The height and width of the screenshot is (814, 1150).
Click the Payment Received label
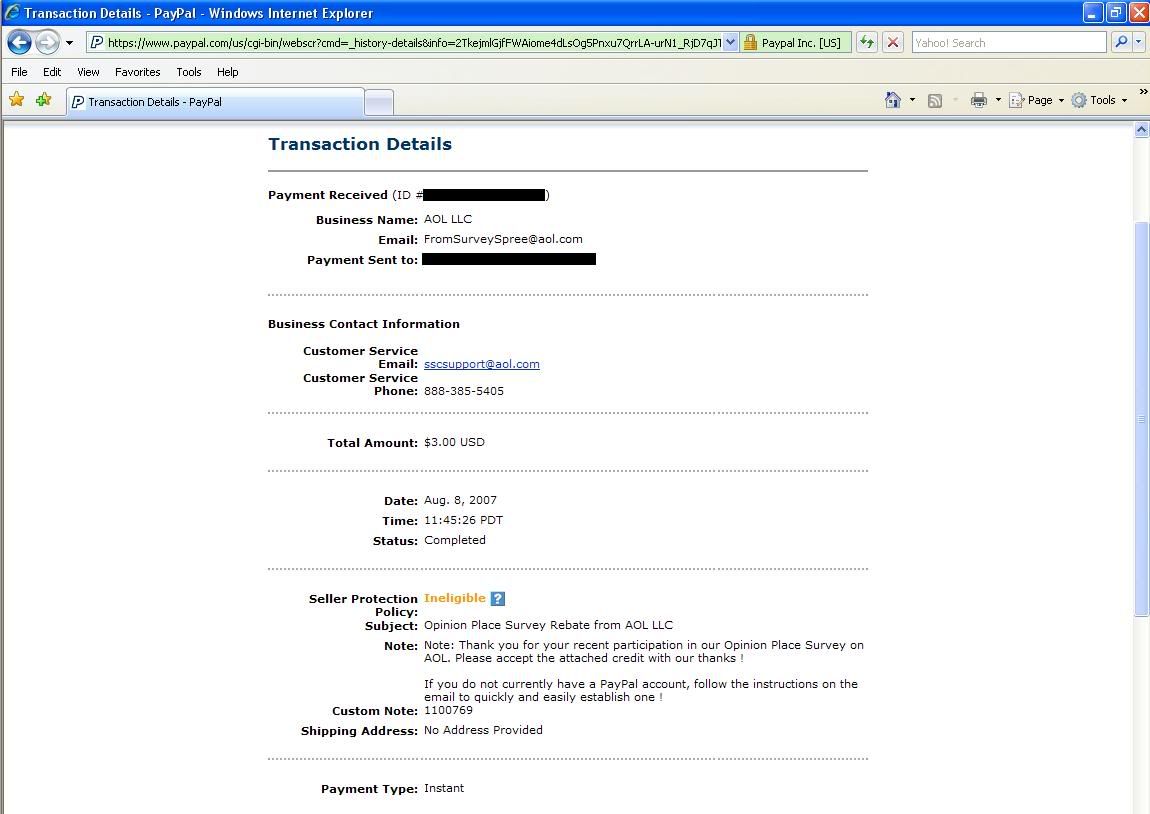tap(328, 195)
